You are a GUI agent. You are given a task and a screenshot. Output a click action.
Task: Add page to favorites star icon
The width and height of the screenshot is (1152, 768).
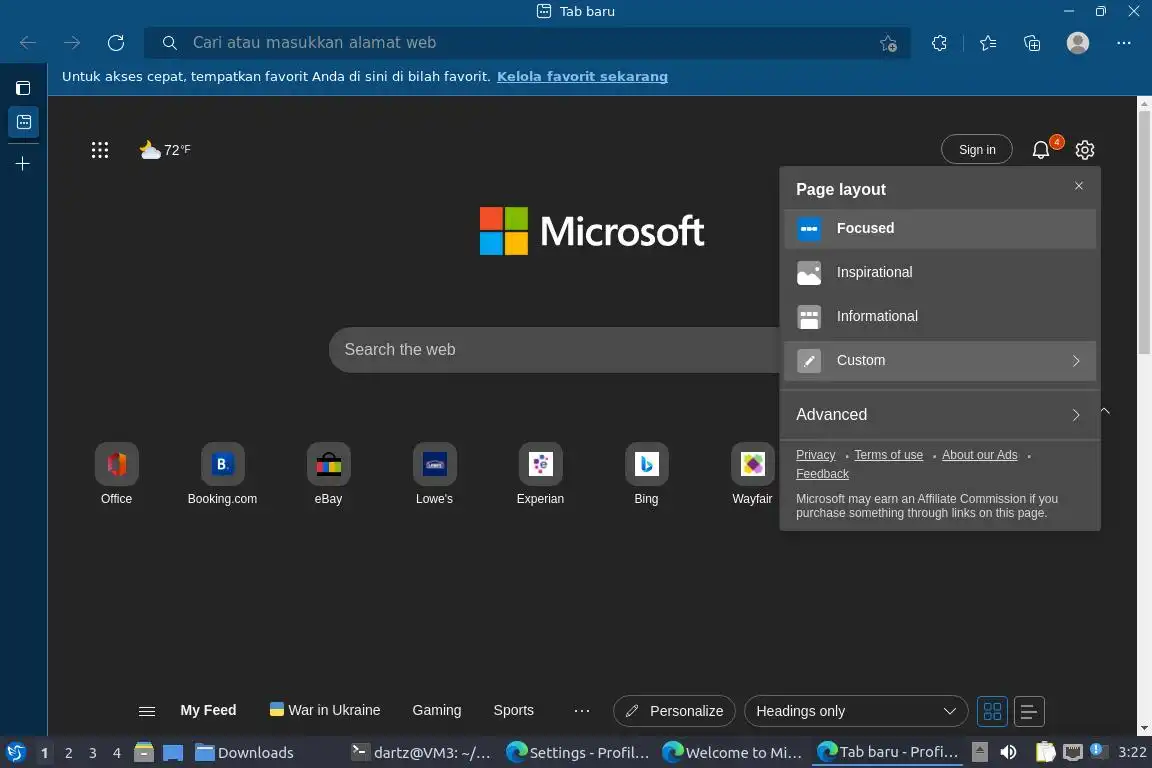pyautogui.click(x=888, y=43)
